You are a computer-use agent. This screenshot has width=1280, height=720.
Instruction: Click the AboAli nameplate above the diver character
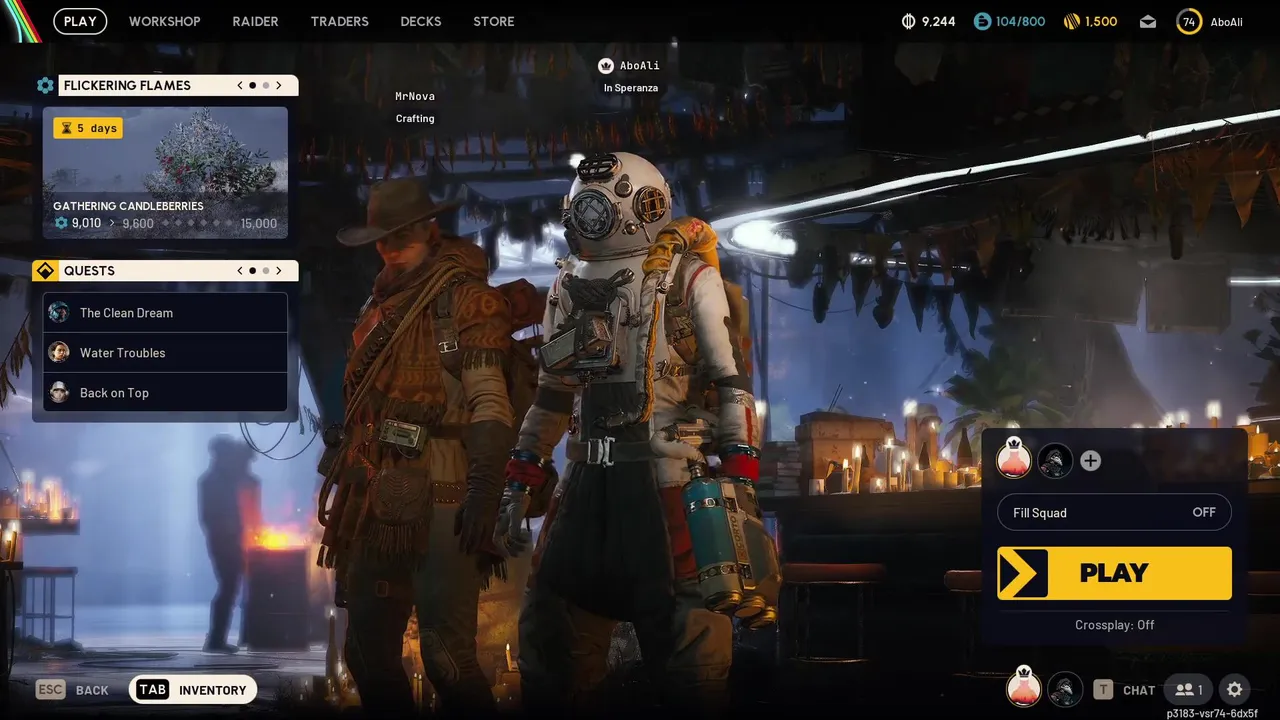coord(630,65)
